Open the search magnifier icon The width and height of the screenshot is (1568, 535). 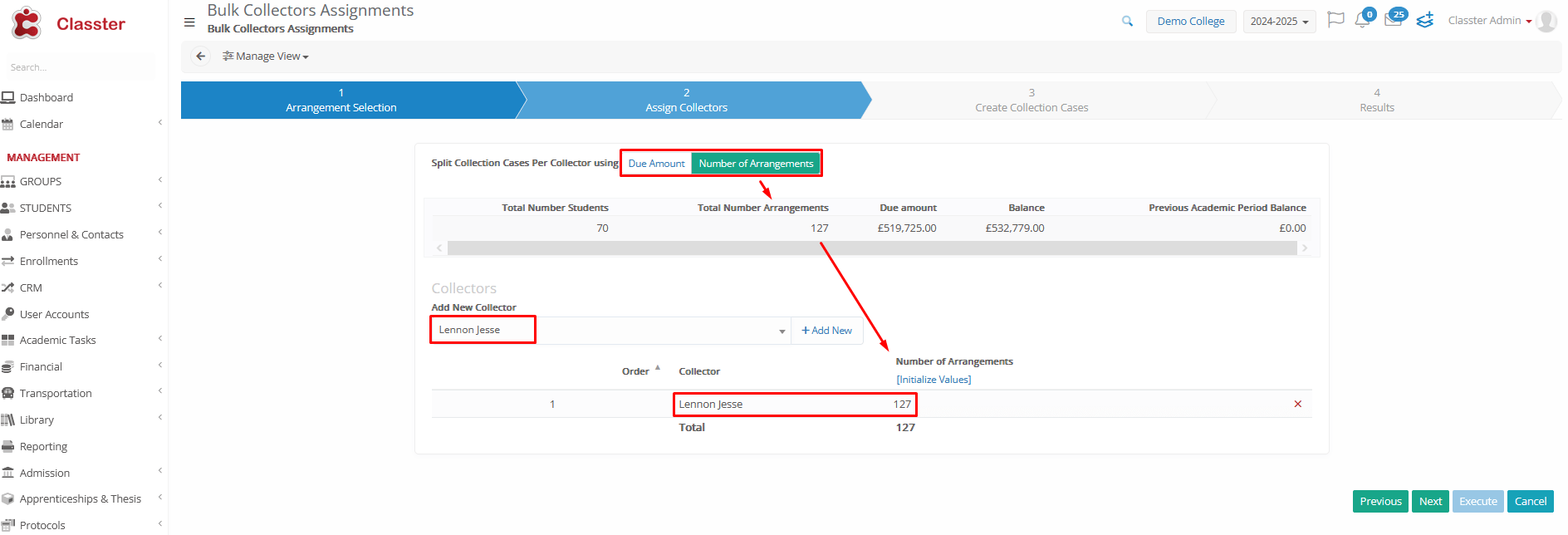click(1127, 22)
